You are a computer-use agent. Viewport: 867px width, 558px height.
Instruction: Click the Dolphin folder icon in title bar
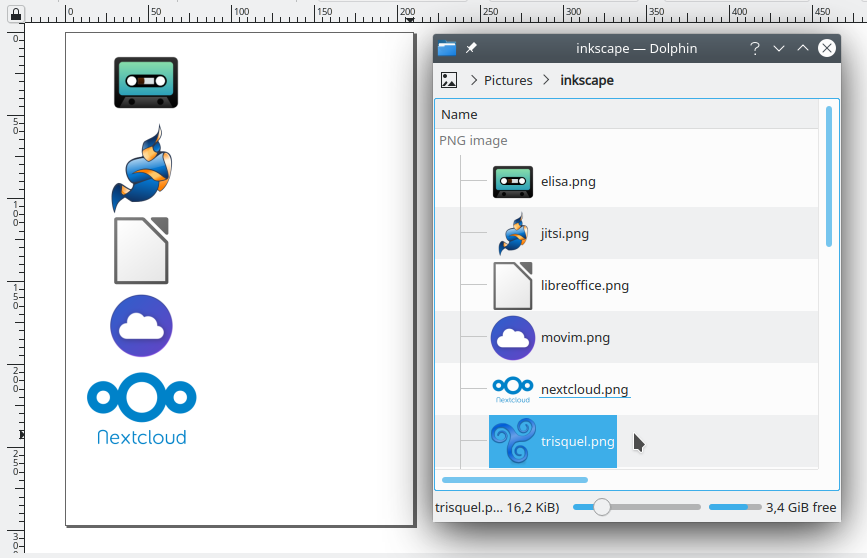[x=447, y=48]
